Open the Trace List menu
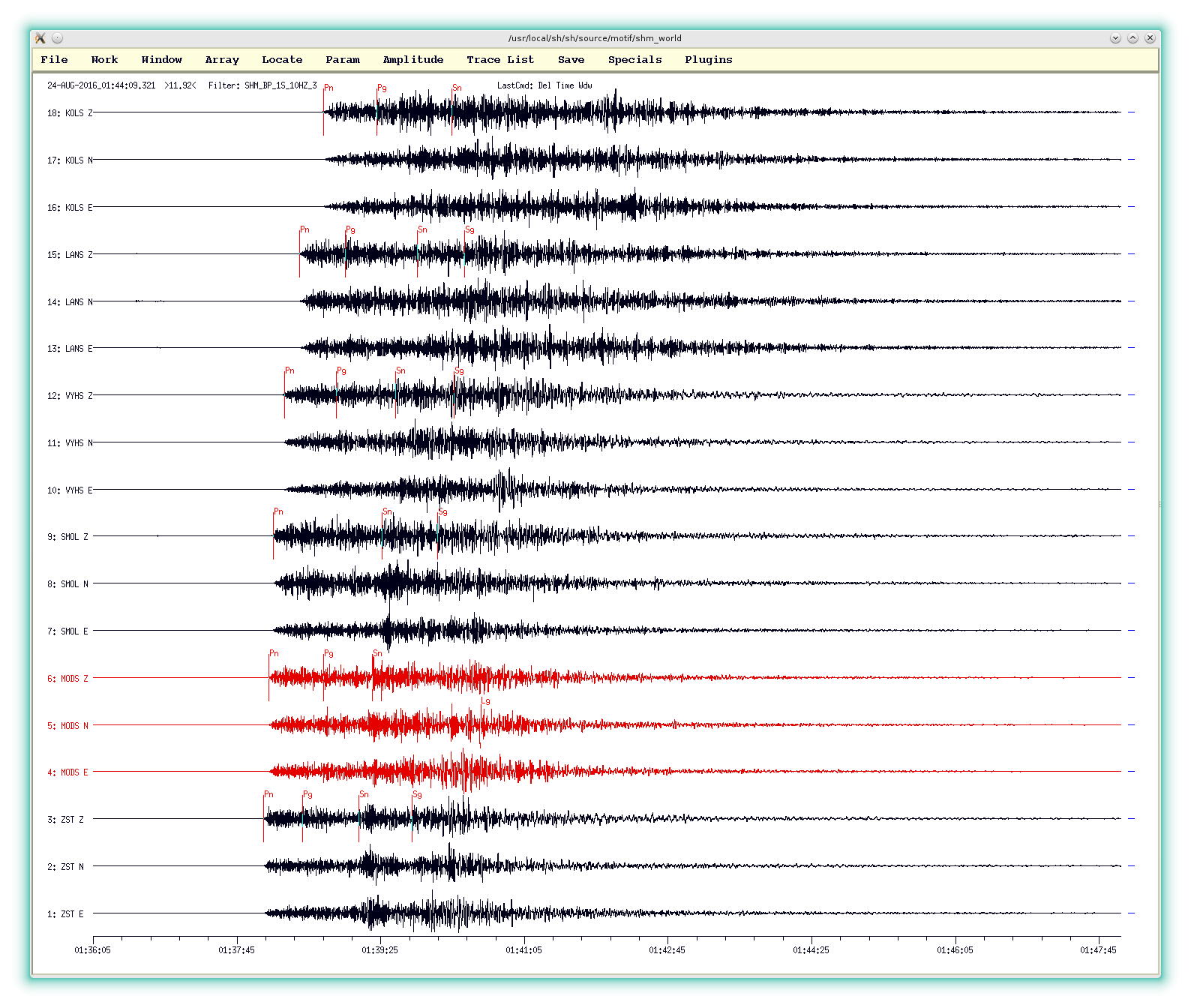Screen dimensions: 1191x1008 pos(500,60)
